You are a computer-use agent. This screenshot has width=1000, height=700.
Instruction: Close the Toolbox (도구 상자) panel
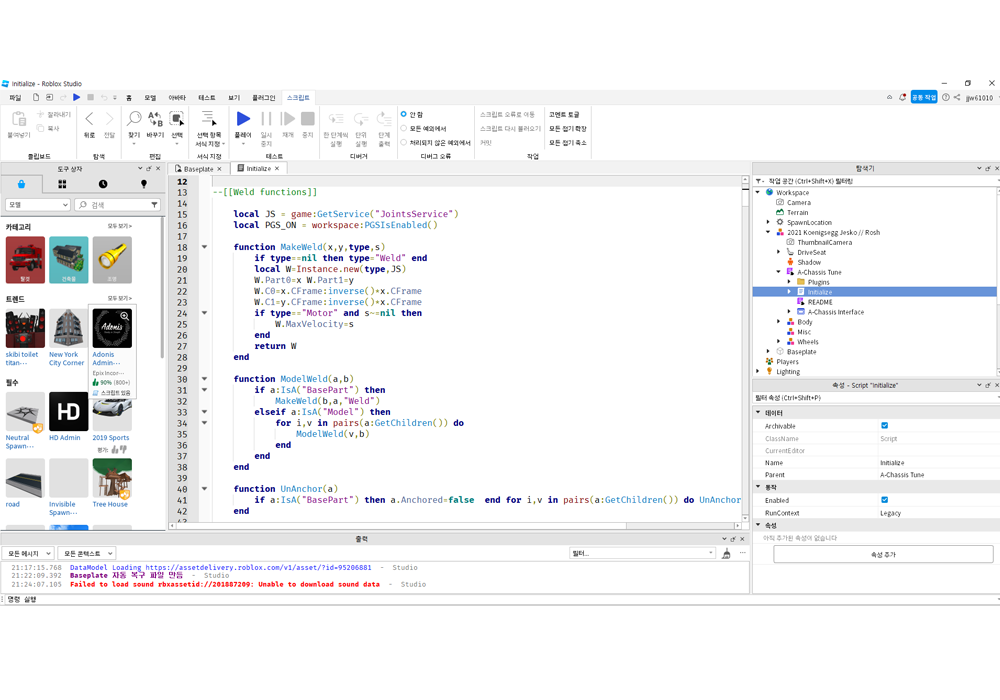[x=158, y=169]
